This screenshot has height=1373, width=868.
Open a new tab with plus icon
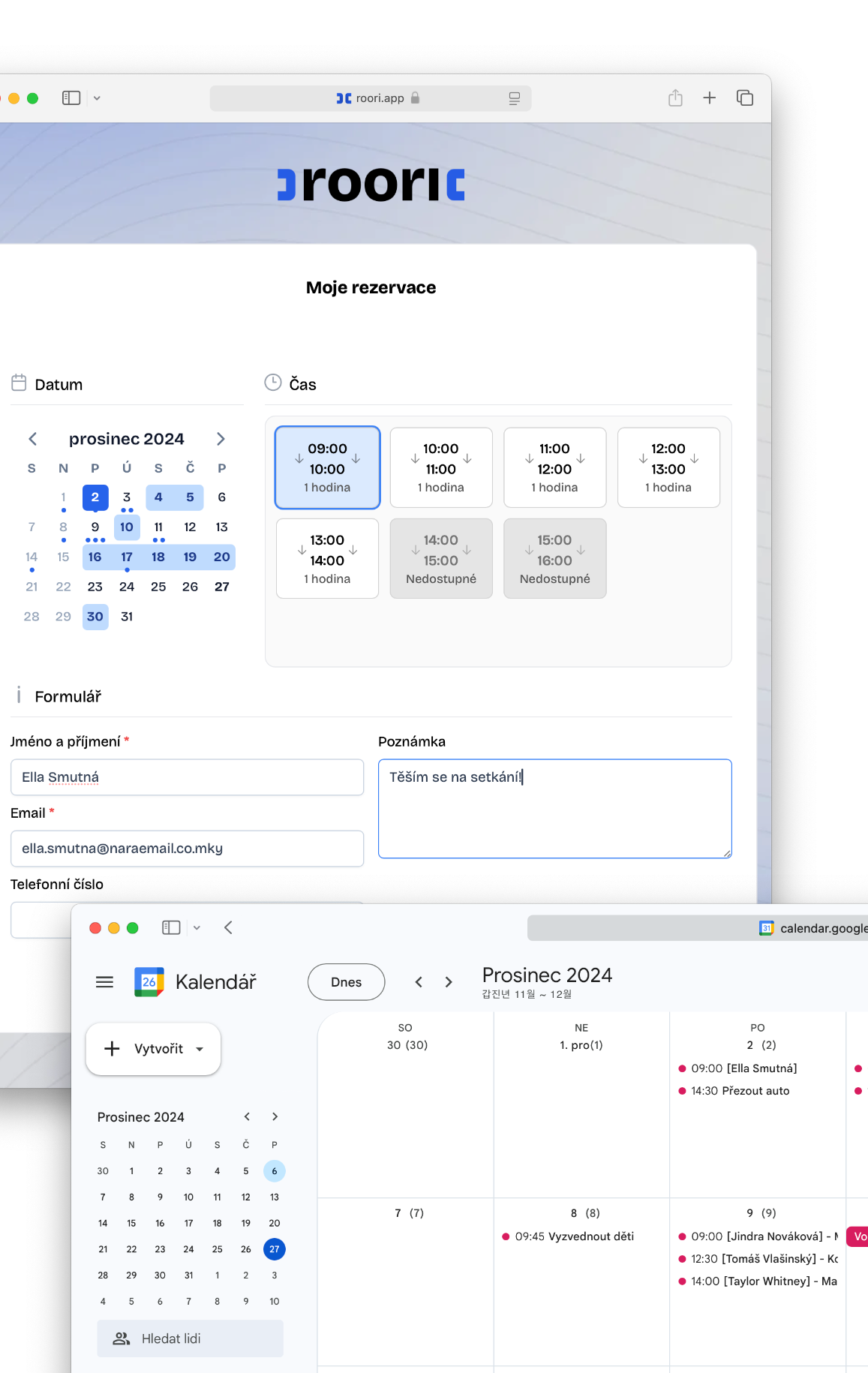pos(709,98)
